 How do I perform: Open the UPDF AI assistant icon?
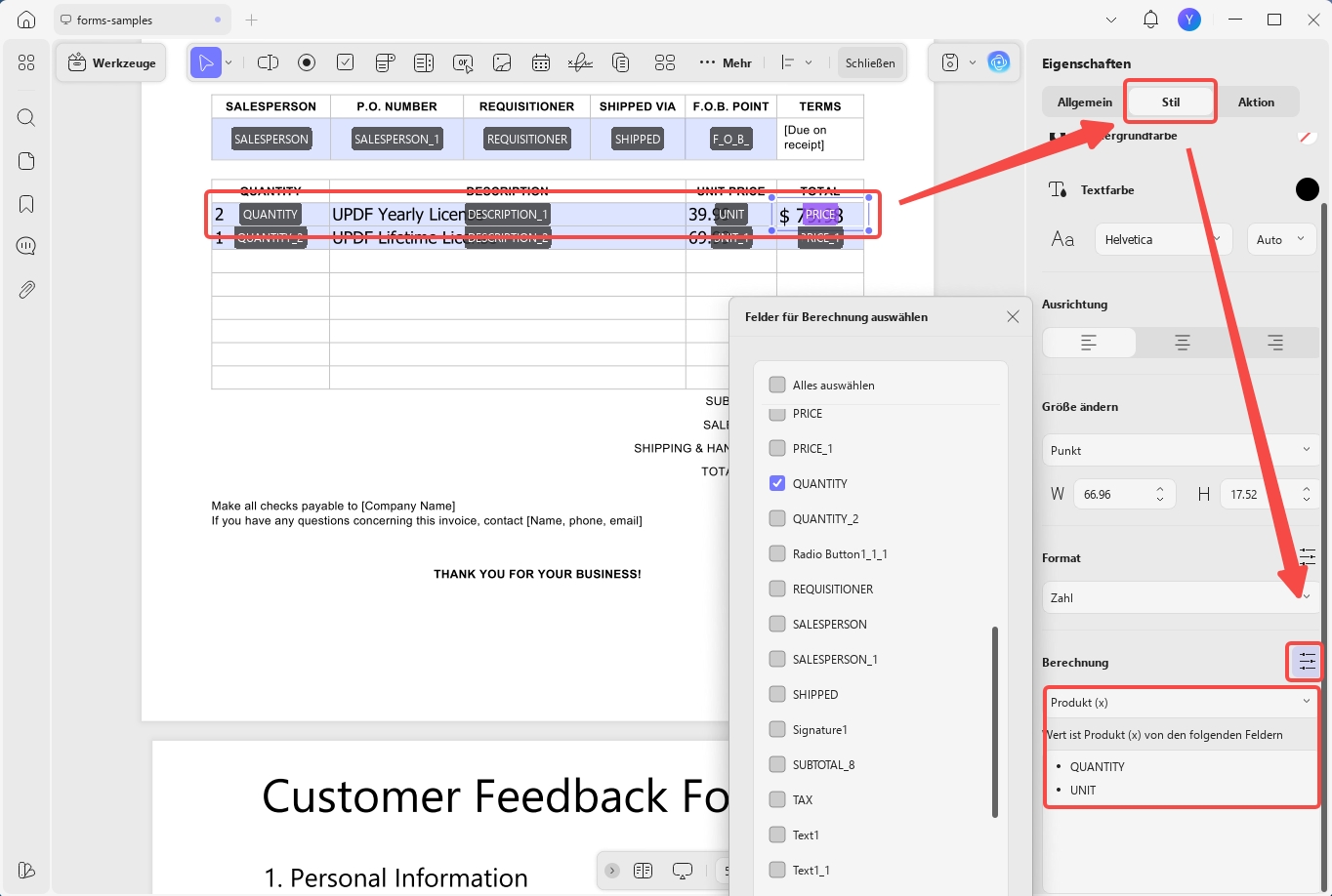tap(998, 62)
